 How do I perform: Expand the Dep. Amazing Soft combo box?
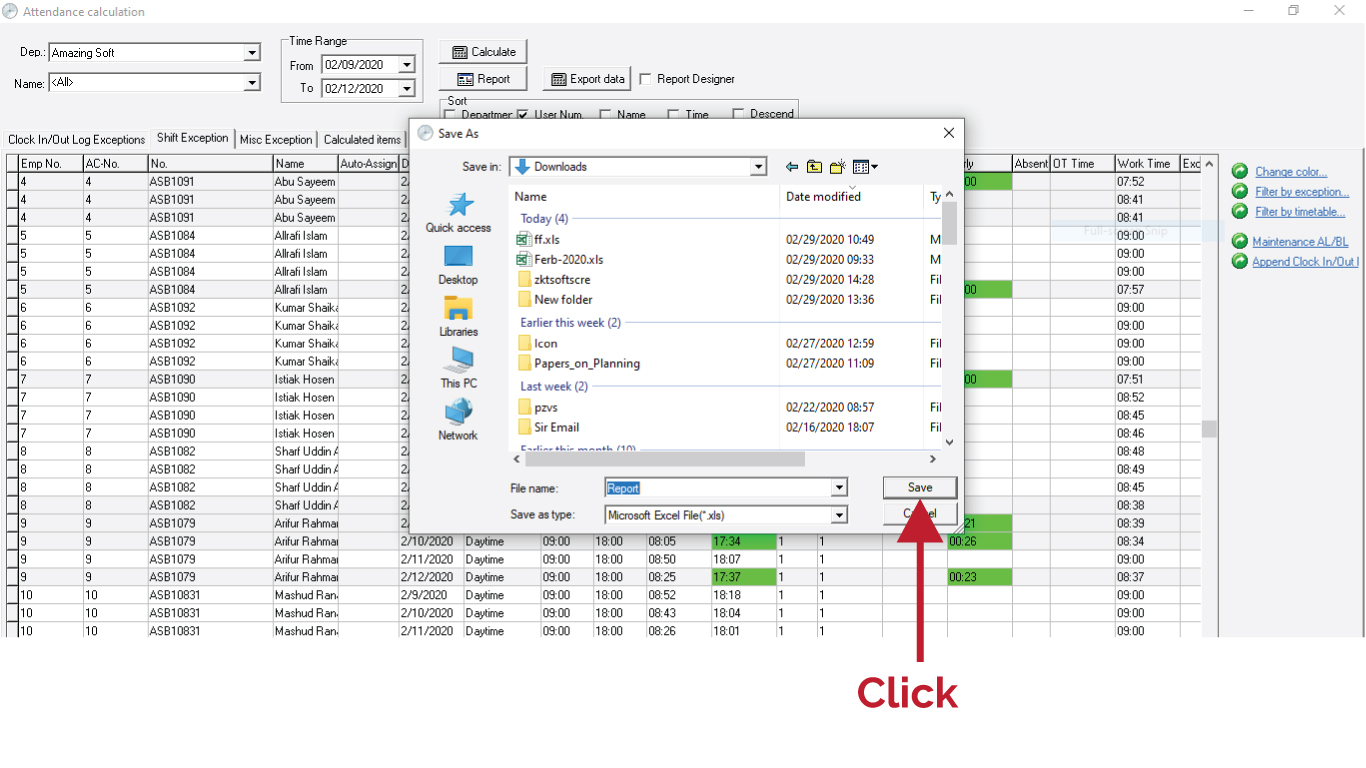[x=252, y=53]
